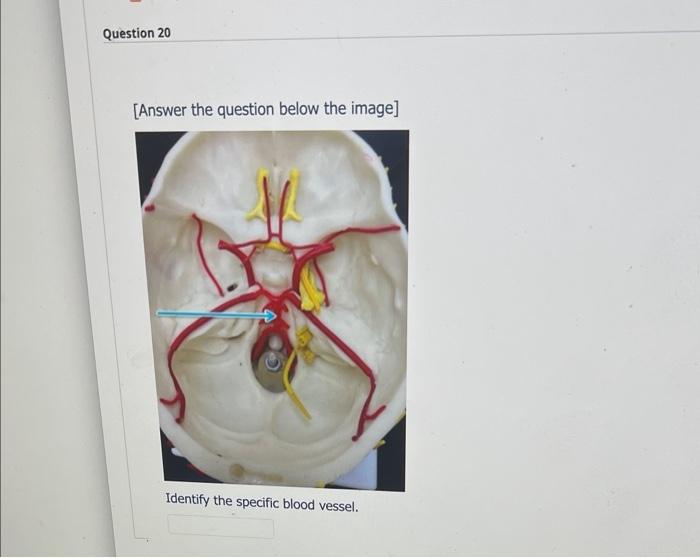Click the blue arrow tip on the artery
Image resolution: width=700 pixels, height=558 pixels.
click(272, 316)
